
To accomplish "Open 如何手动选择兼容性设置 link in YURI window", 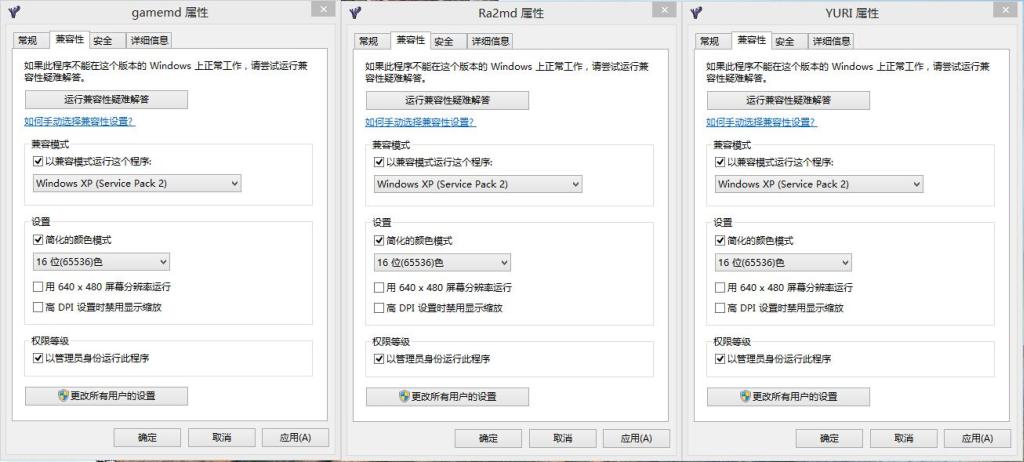I will (761, 122).
